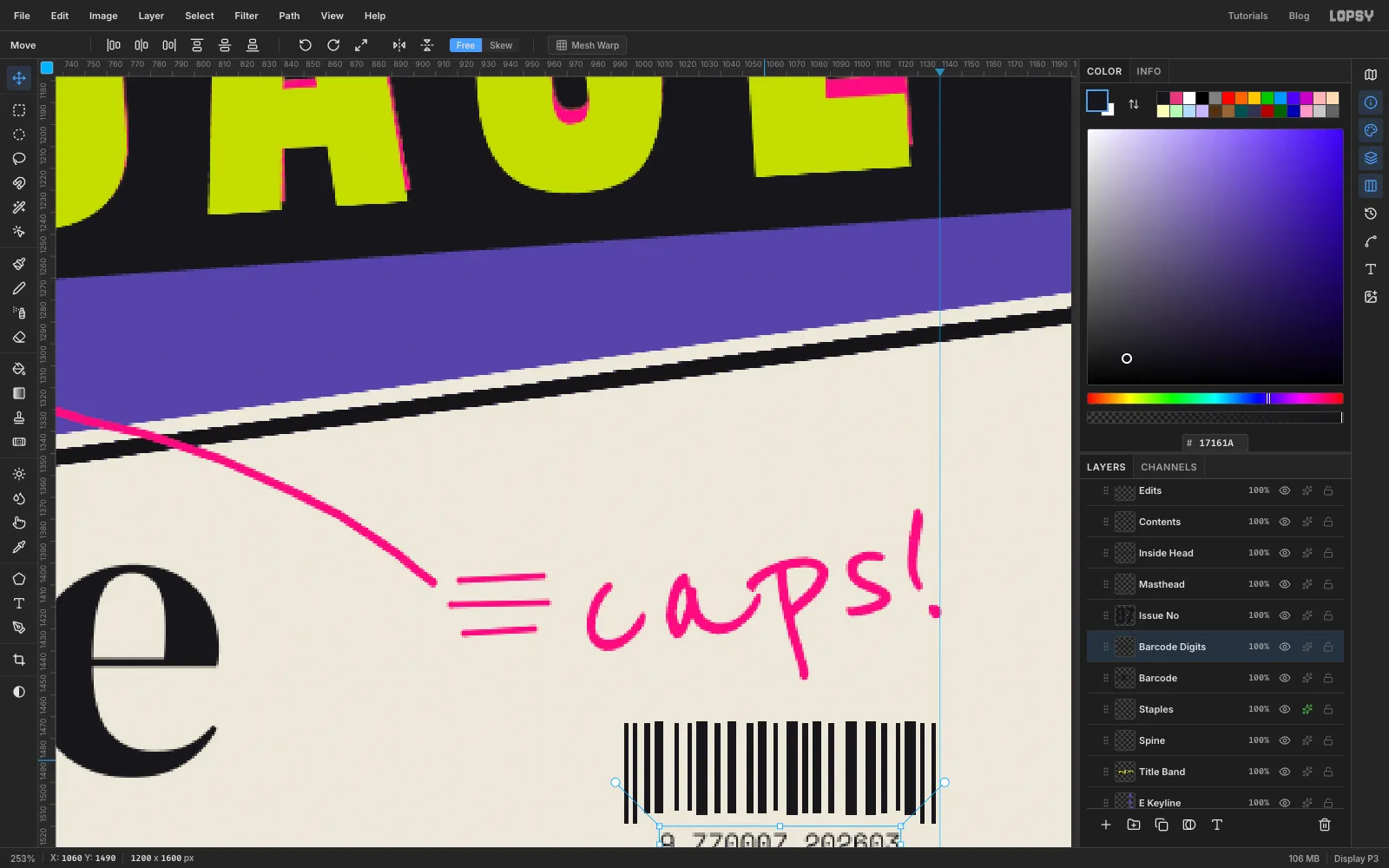Select the Crop tool
Image resolution: width=1389 pixels, height=868 pixels.
pos(19,660)
